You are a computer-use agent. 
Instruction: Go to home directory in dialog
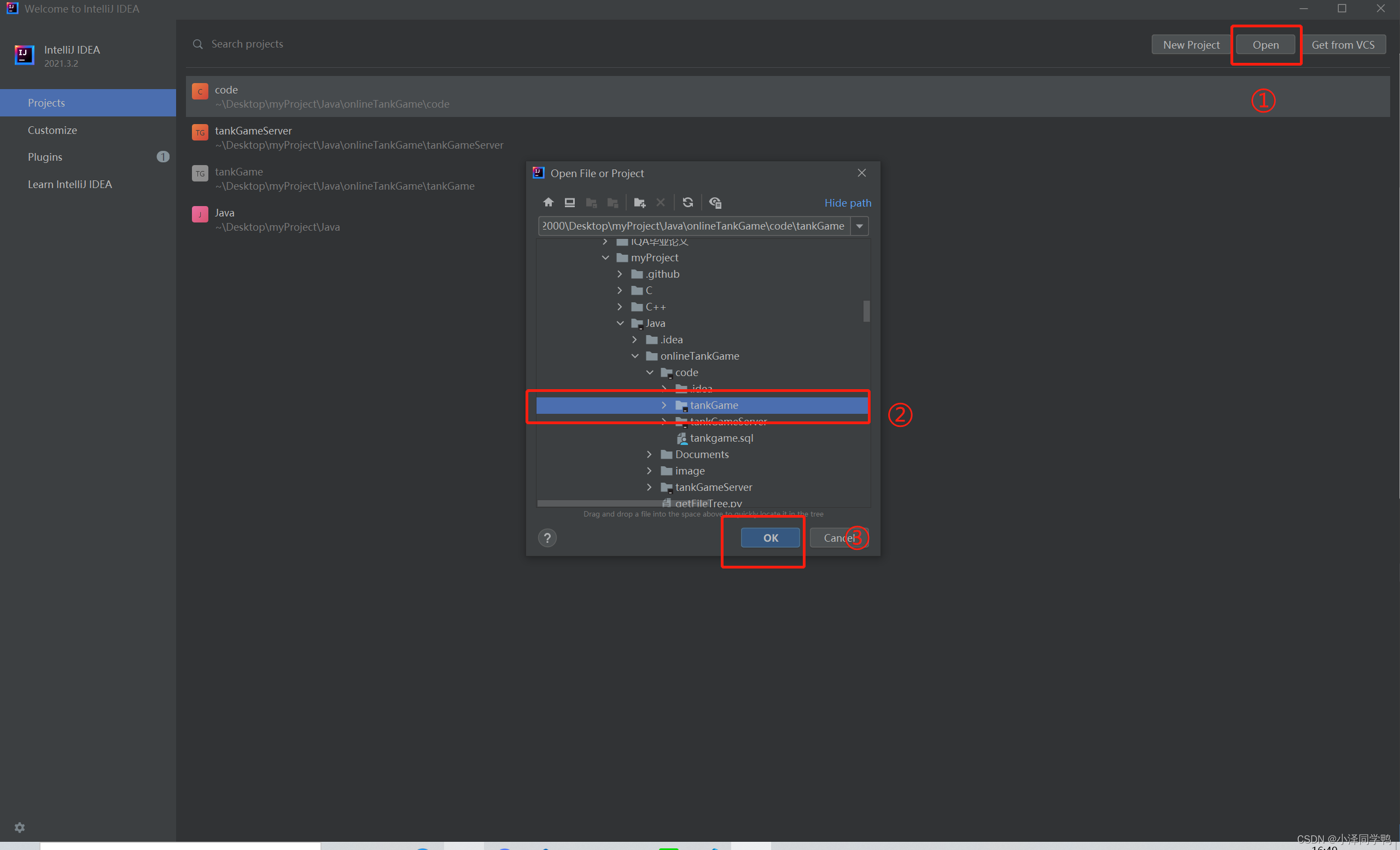548,203
